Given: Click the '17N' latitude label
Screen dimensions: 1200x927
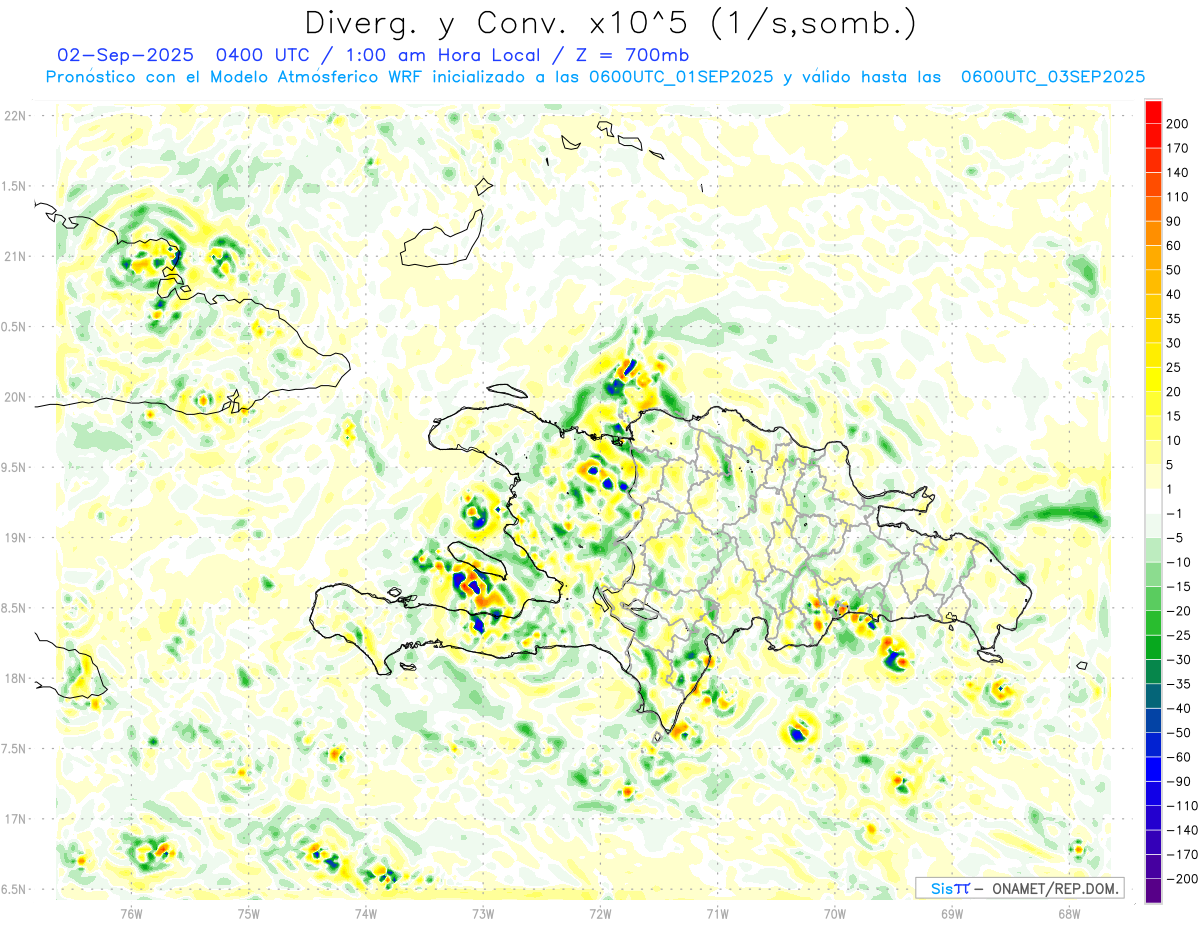Looking at the screenshot, I should (14, 819).
